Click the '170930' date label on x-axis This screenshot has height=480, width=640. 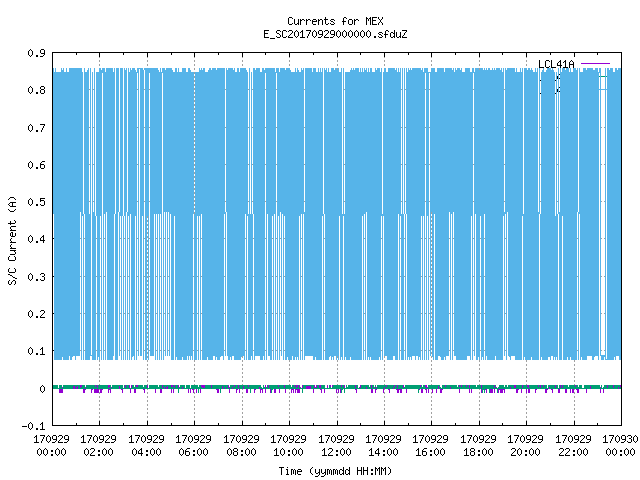point(620,439)
